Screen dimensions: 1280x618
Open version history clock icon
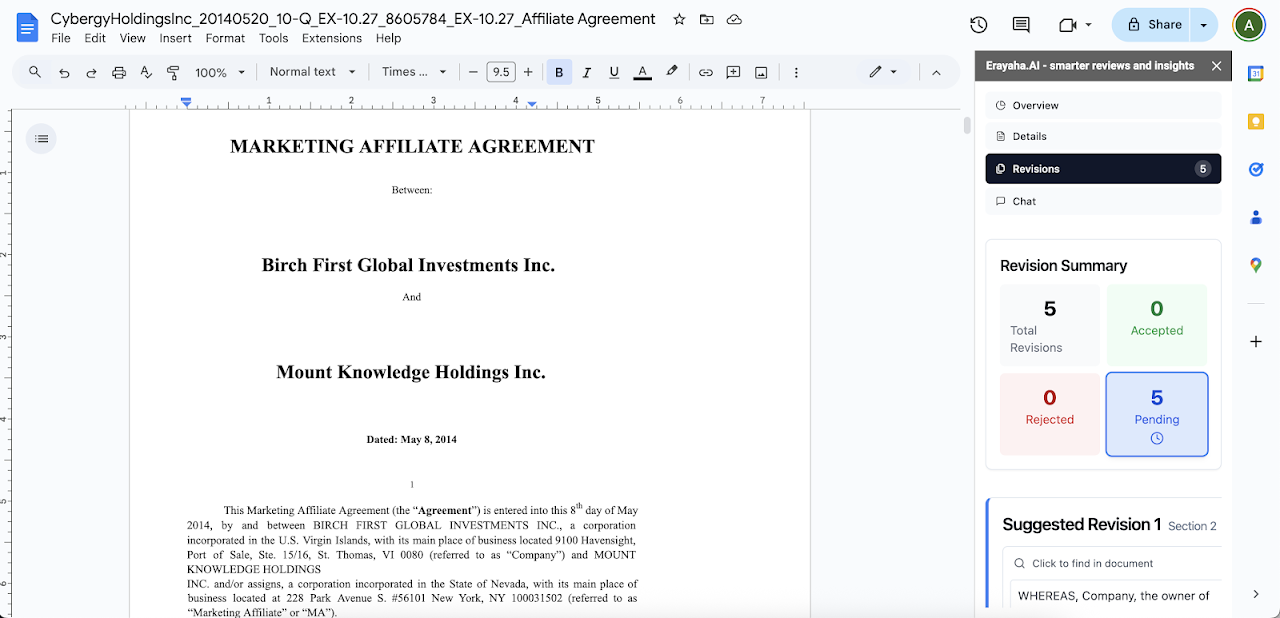979,25
